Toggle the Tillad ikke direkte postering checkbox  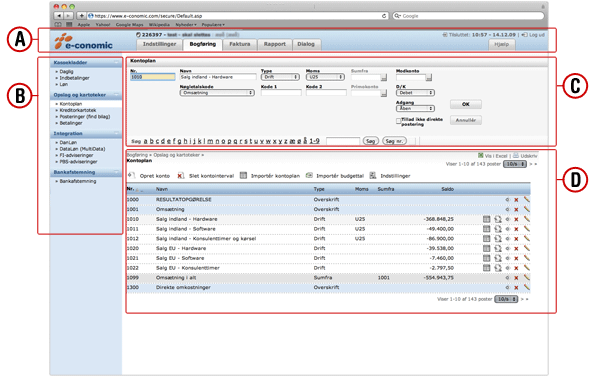398,121
